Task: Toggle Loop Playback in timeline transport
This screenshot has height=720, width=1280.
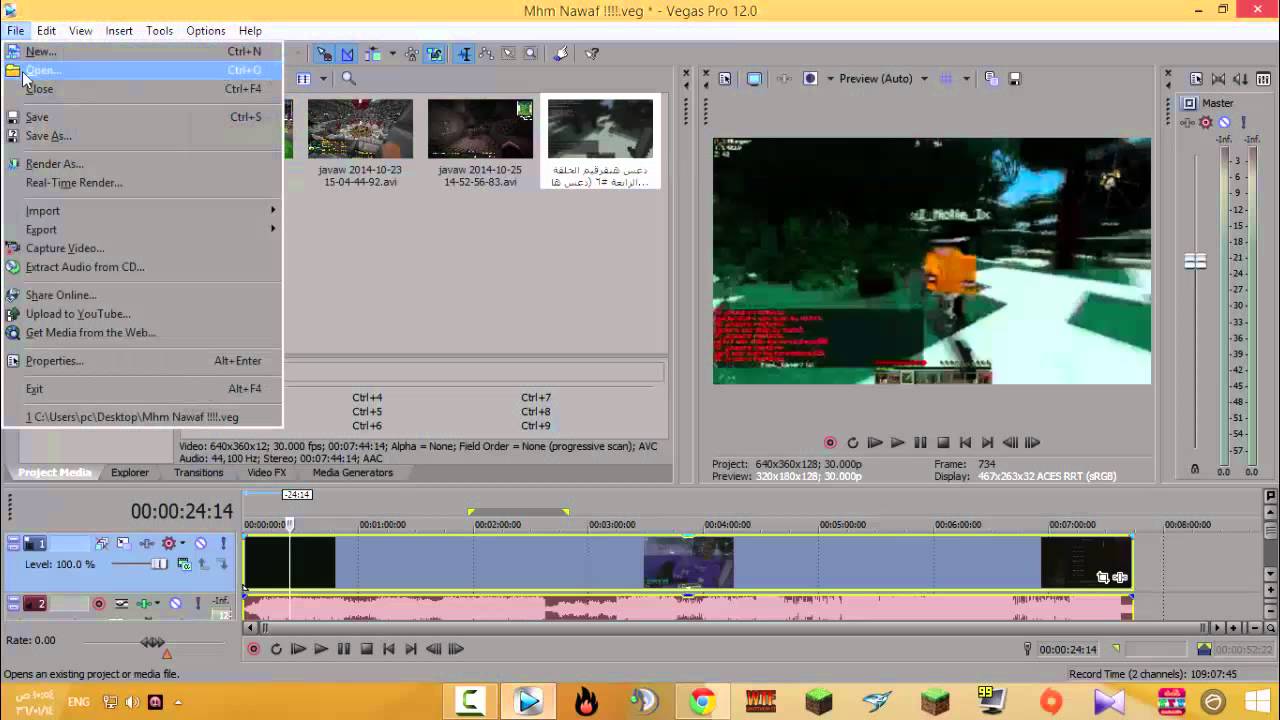Action: 276,649
